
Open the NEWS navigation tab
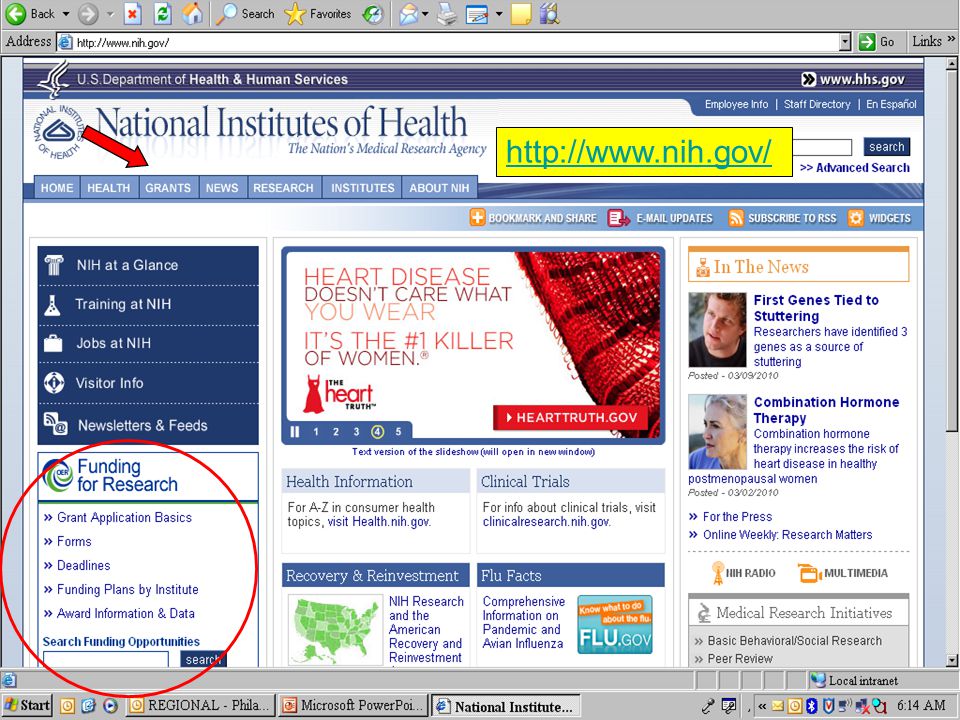click(222, 188)
